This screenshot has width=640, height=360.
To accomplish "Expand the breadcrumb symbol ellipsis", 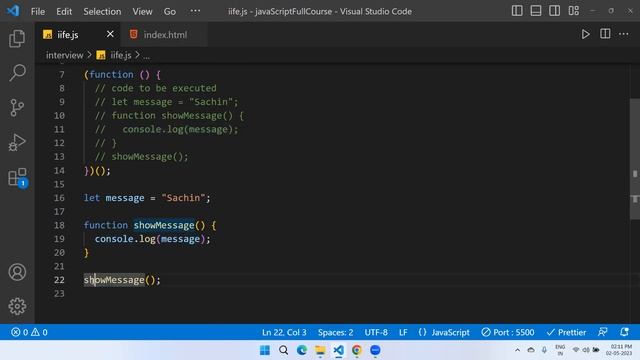I will [147, 56].
